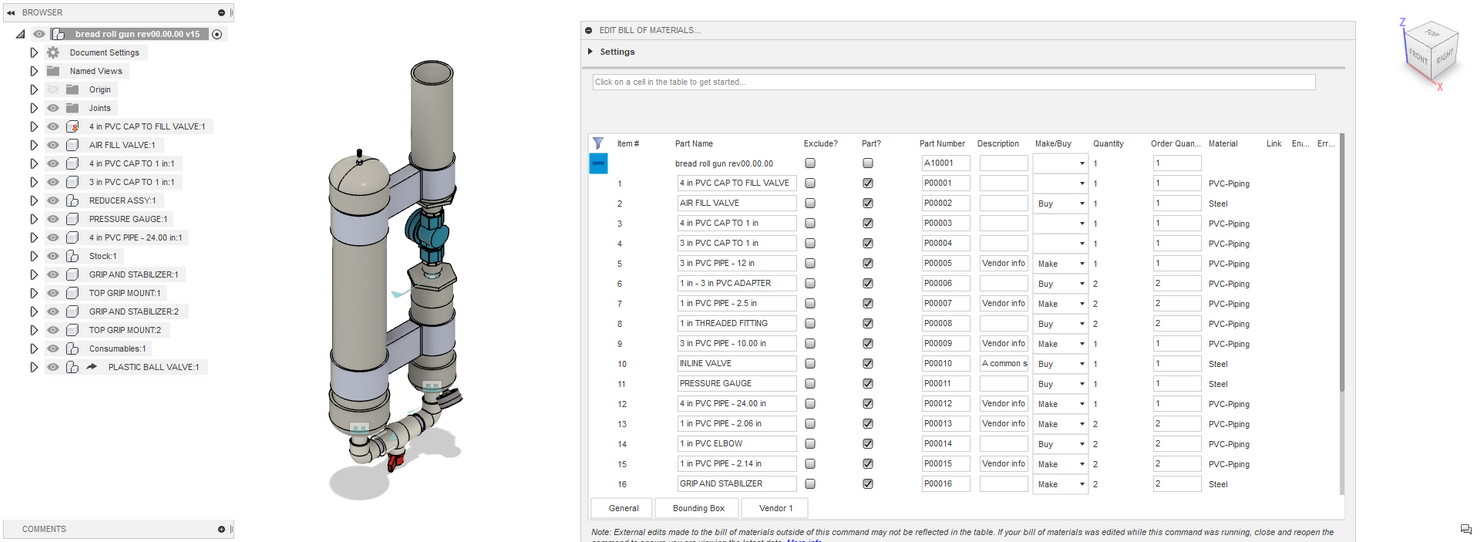Expand the Settings section
The height and width of the screenshot is (542, 1480).
tap(590, 51)
